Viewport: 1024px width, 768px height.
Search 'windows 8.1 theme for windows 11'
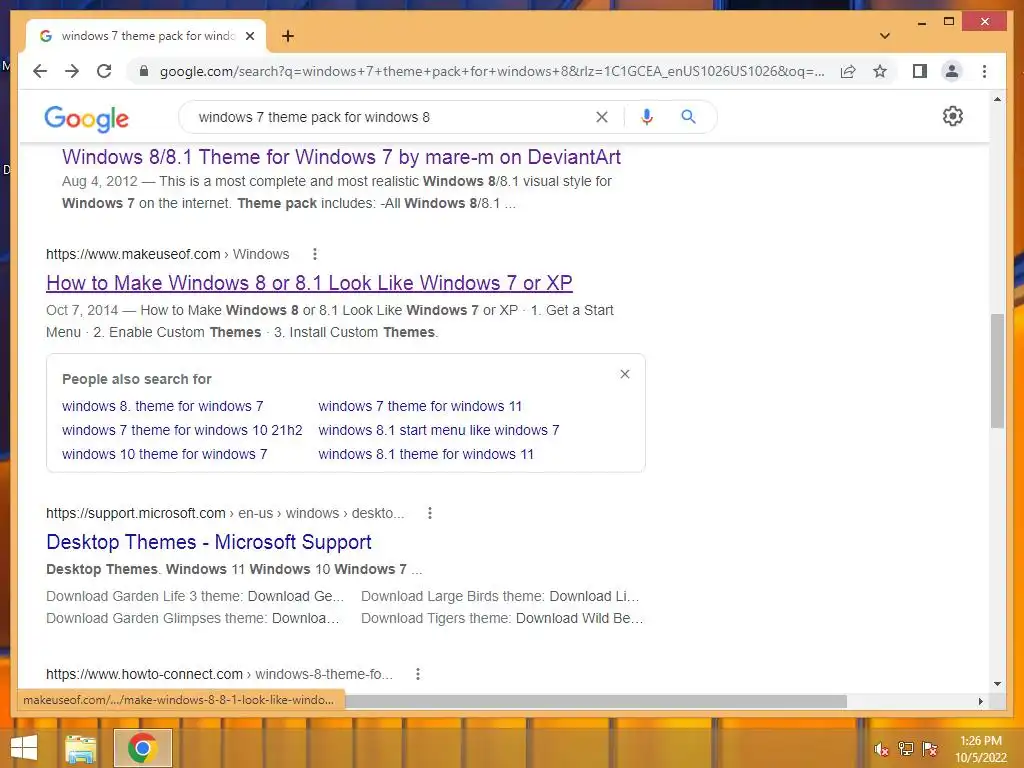(426, 454)
